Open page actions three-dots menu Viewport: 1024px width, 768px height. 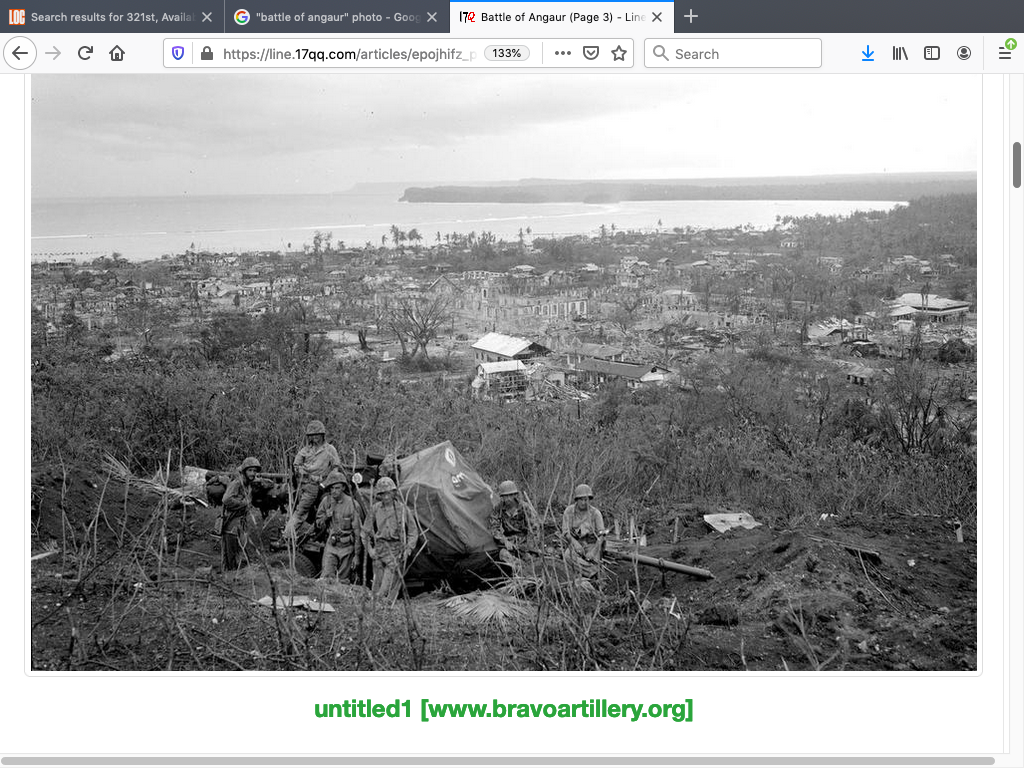(563, 54)
